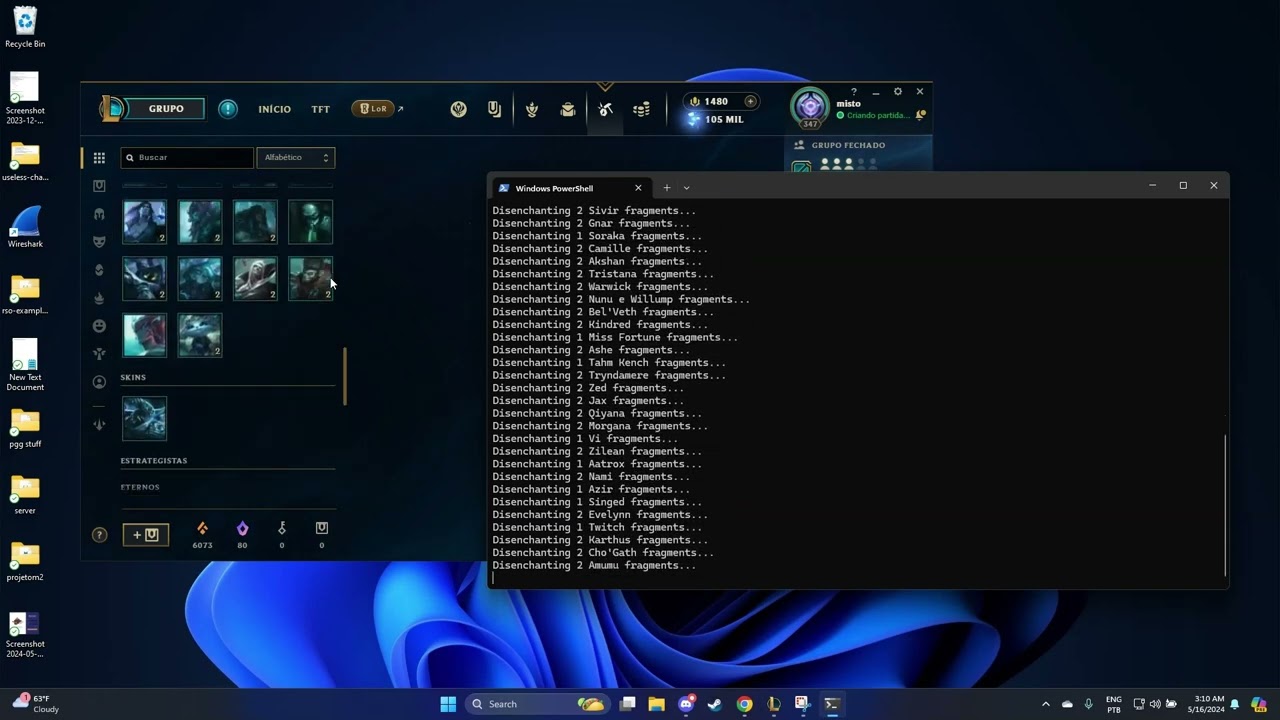This screenshot has width=1280, height=720.
Task: Select the flame filter icon in loot sidebar
Action: (x=99, y=298)
